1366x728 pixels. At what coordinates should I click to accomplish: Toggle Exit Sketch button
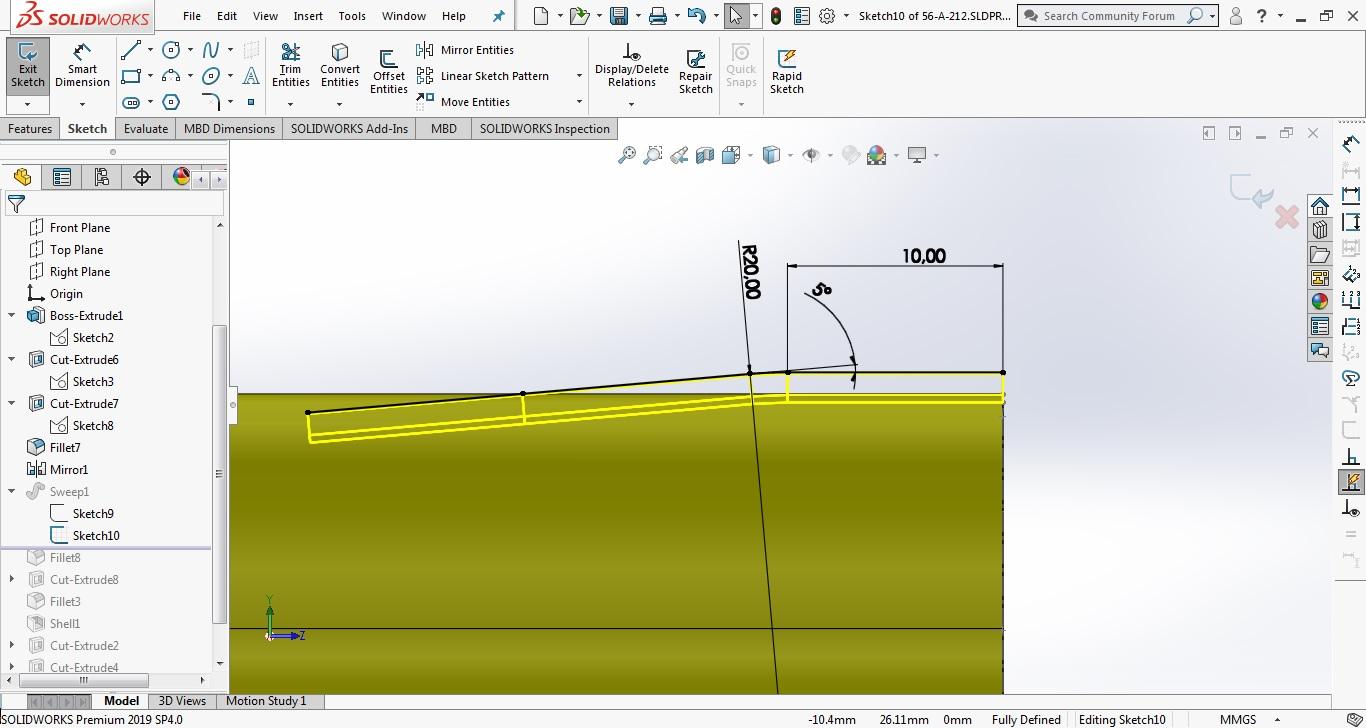coord(28,65)
